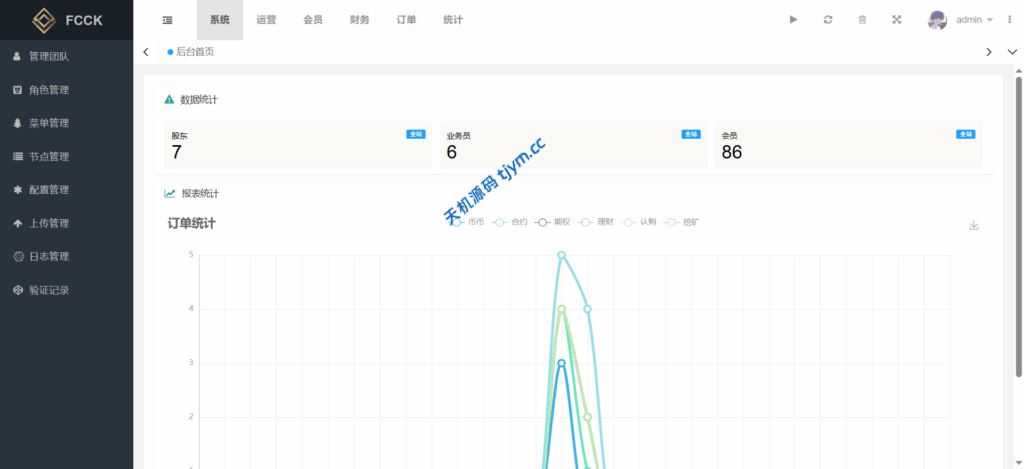Toggle the 合约 series in chart legend
This screenshot has width=1024, height=469.
510,222
